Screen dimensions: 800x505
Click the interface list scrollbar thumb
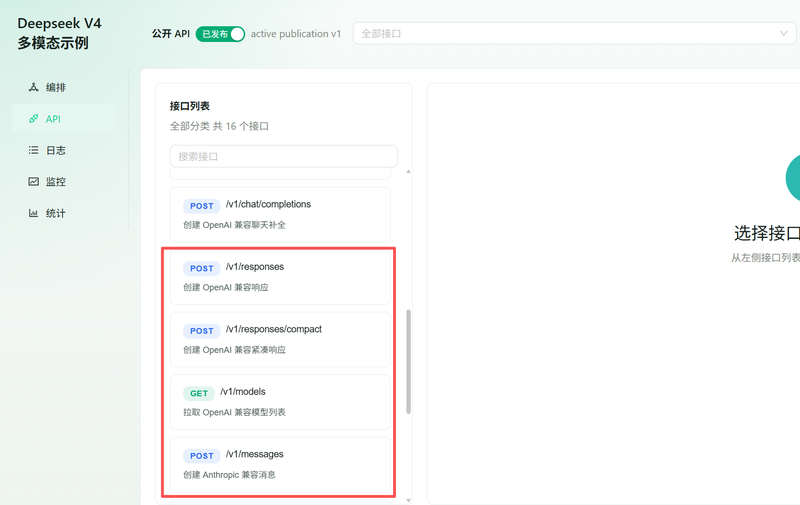408,361
